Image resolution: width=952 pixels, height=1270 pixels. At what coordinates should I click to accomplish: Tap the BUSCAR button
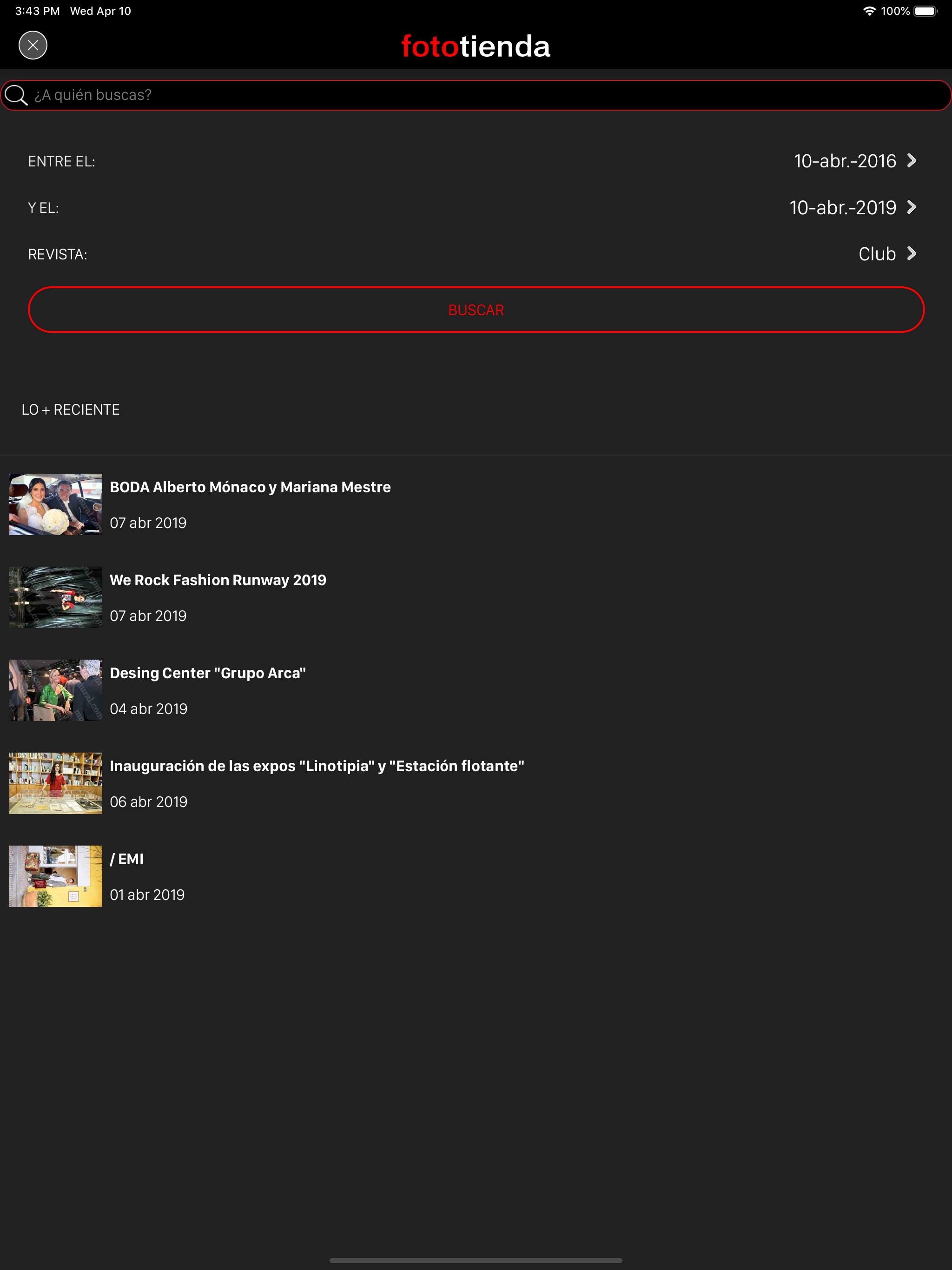(x=476, y=310)
